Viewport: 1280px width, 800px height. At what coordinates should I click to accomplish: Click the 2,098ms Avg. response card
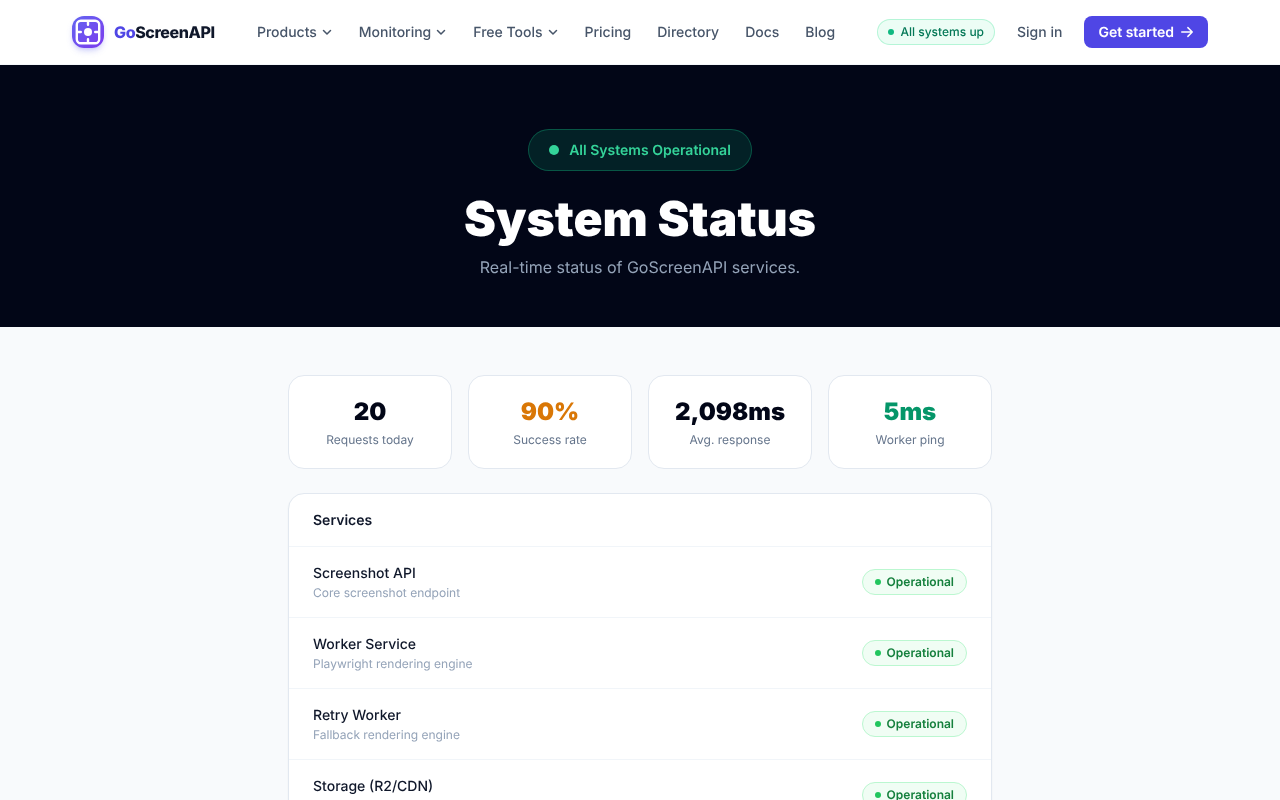coord(730,422)
